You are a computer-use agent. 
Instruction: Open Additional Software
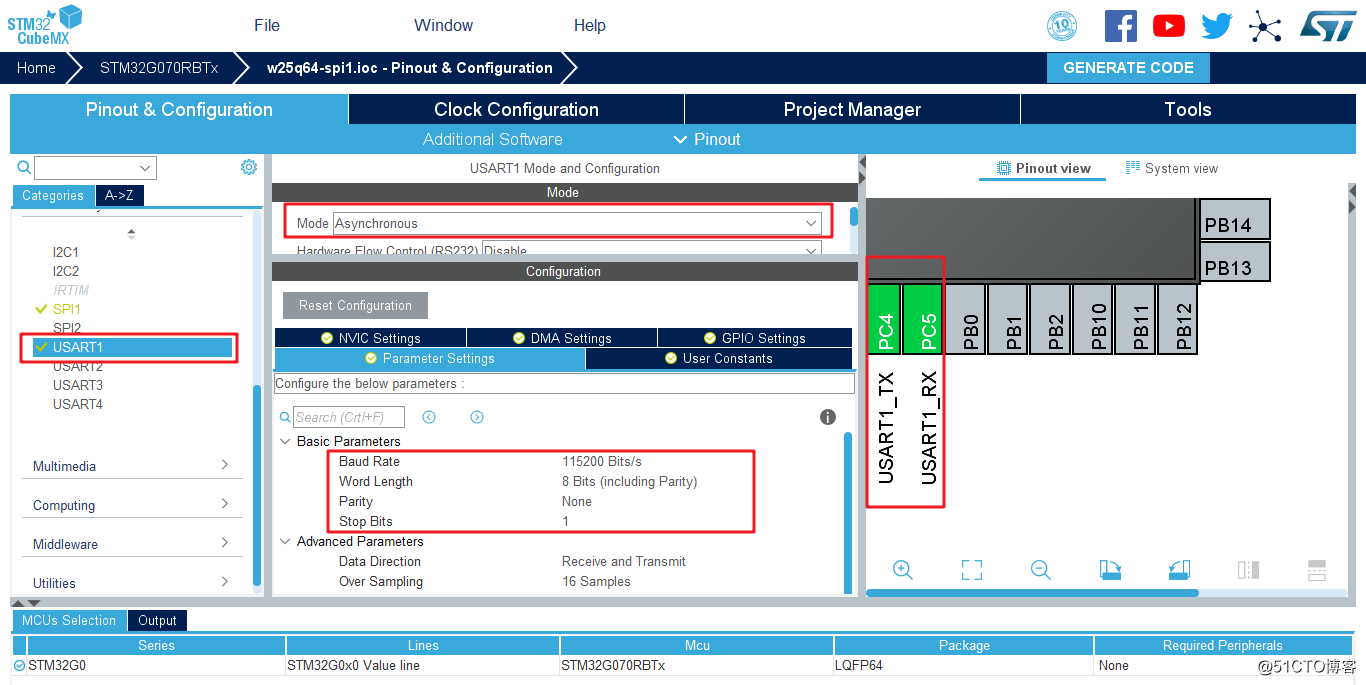point(492,139)
